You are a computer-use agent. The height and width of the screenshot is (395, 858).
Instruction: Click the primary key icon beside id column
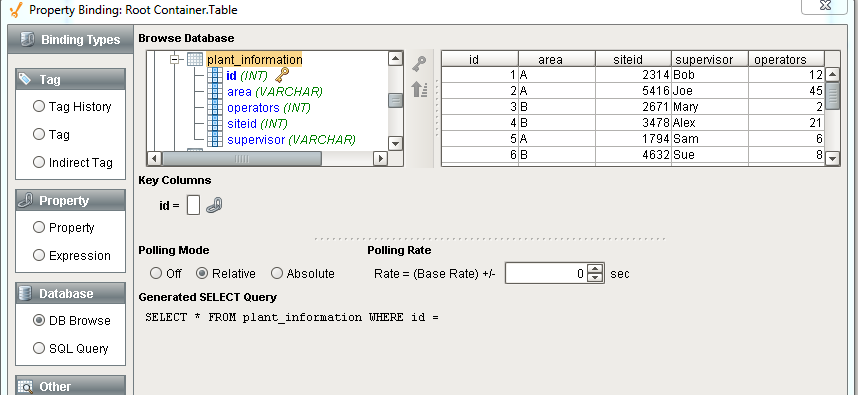tap(281, 75)
